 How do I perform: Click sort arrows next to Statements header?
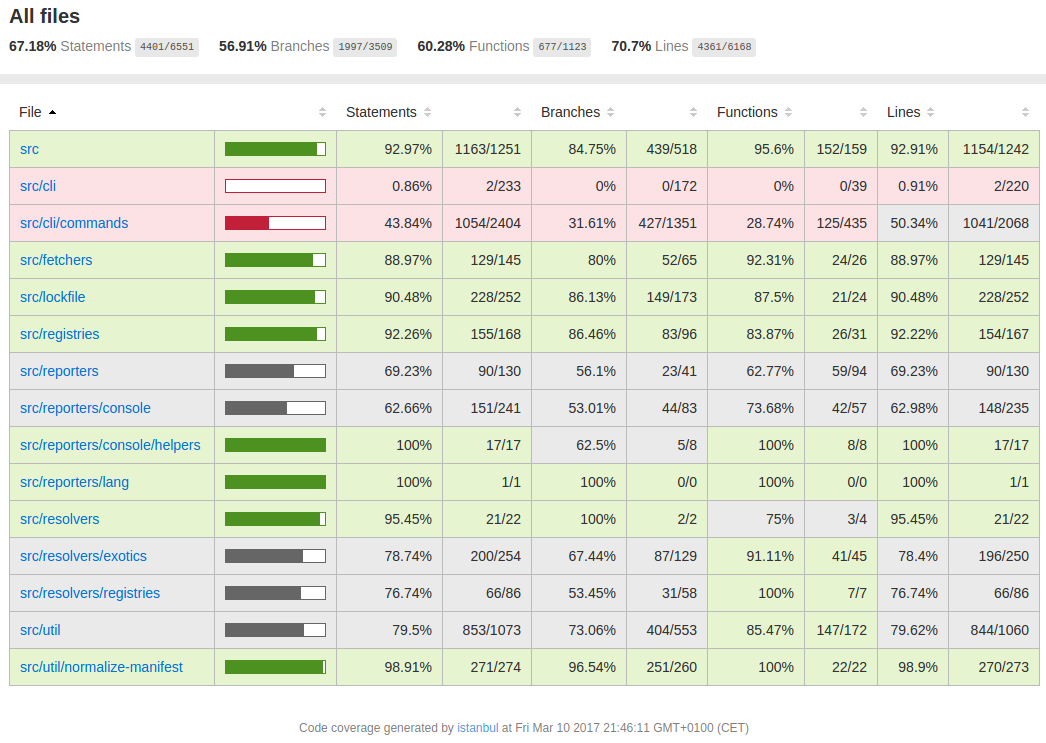428,112
